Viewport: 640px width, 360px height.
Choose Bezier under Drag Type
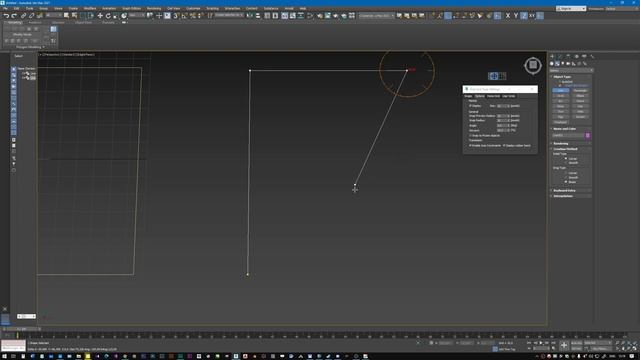[566, 182]
